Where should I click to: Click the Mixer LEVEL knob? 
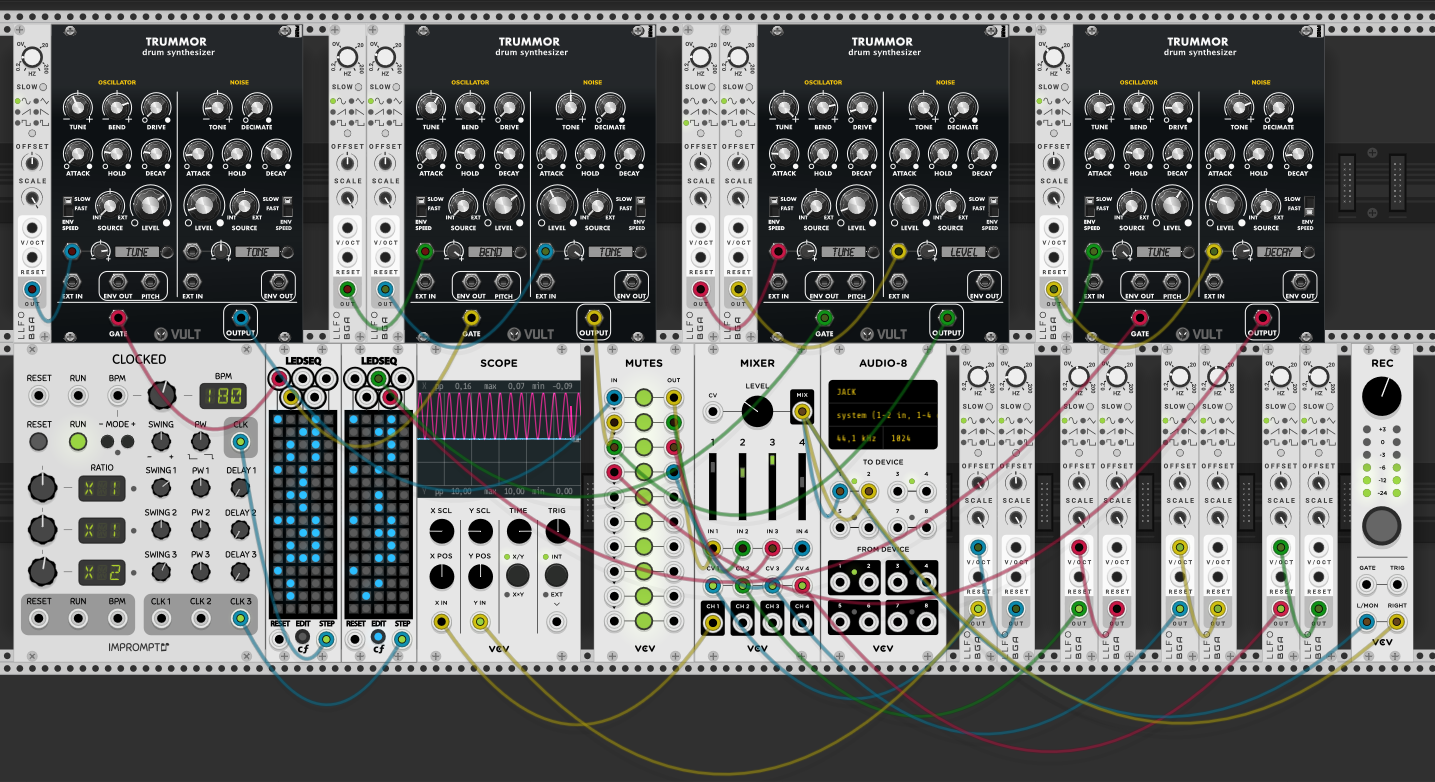(x=757, y=409)
